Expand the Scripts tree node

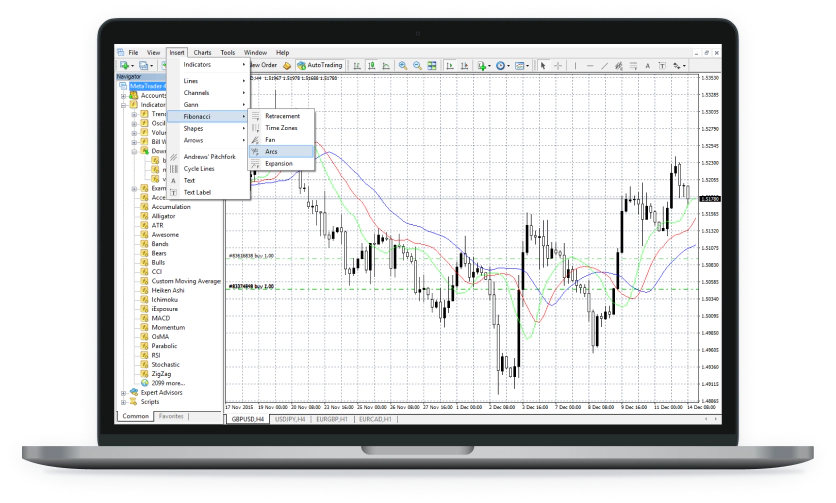point(124,402)
